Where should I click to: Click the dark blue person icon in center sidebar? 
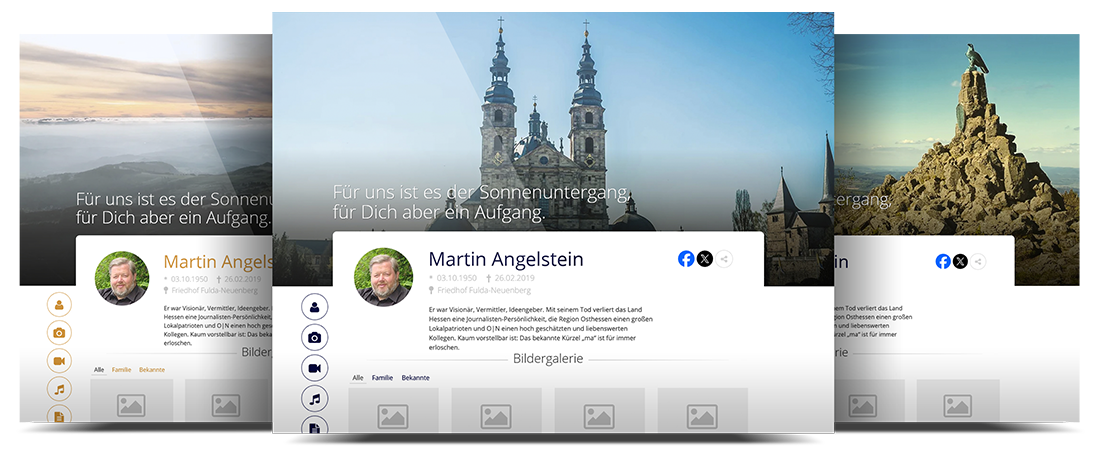[315, 307]
